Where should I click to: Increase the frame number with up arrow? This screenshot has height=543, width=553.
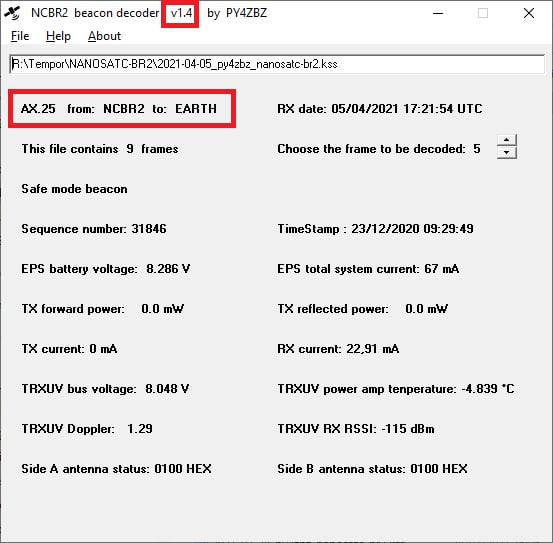[x=507, y=140]
